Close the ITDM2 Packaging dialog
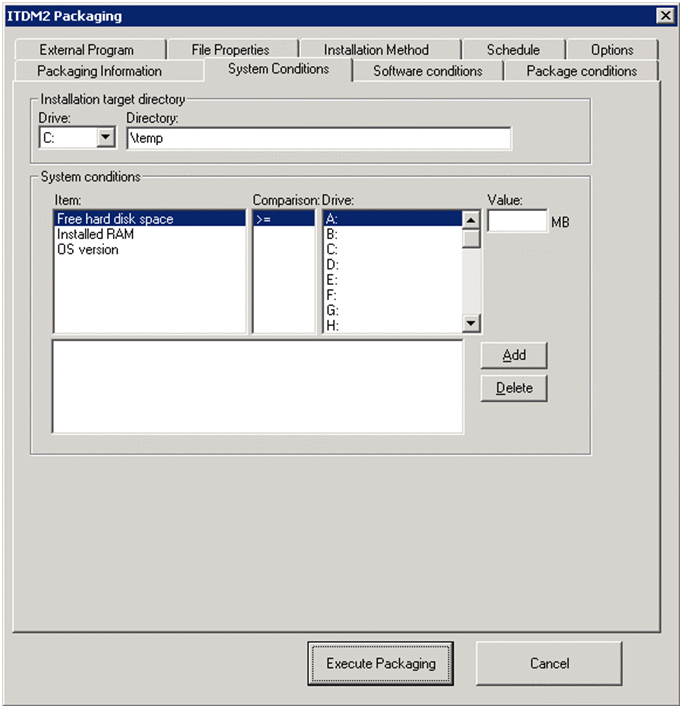 click(x=666, y=16)
